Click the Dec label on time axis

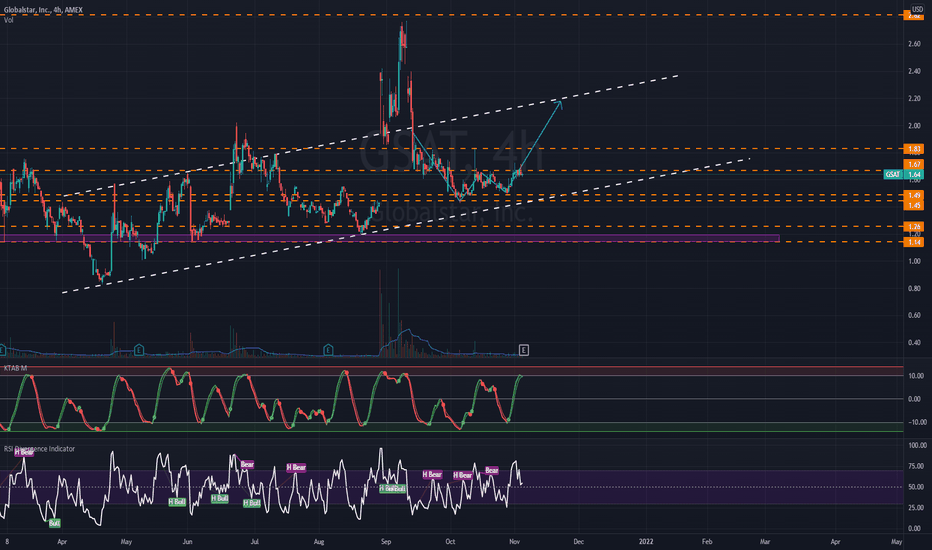click(578, 542)
